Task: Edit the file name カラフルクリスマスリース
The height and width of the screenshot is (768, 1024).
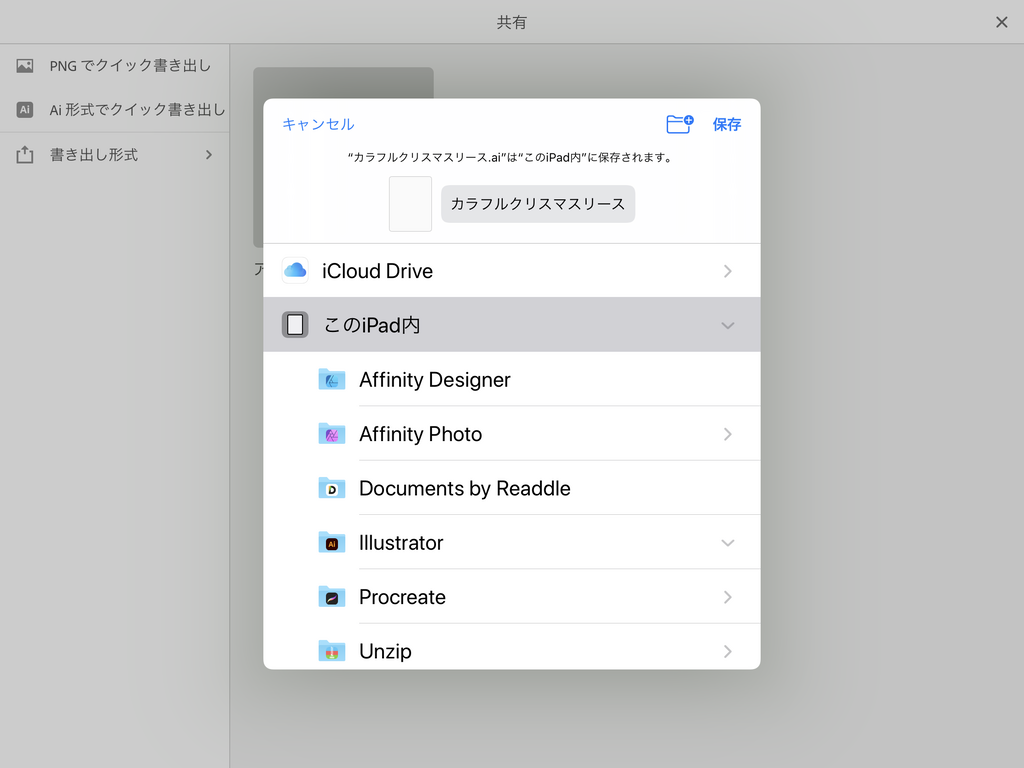Action: pos(537,204)
